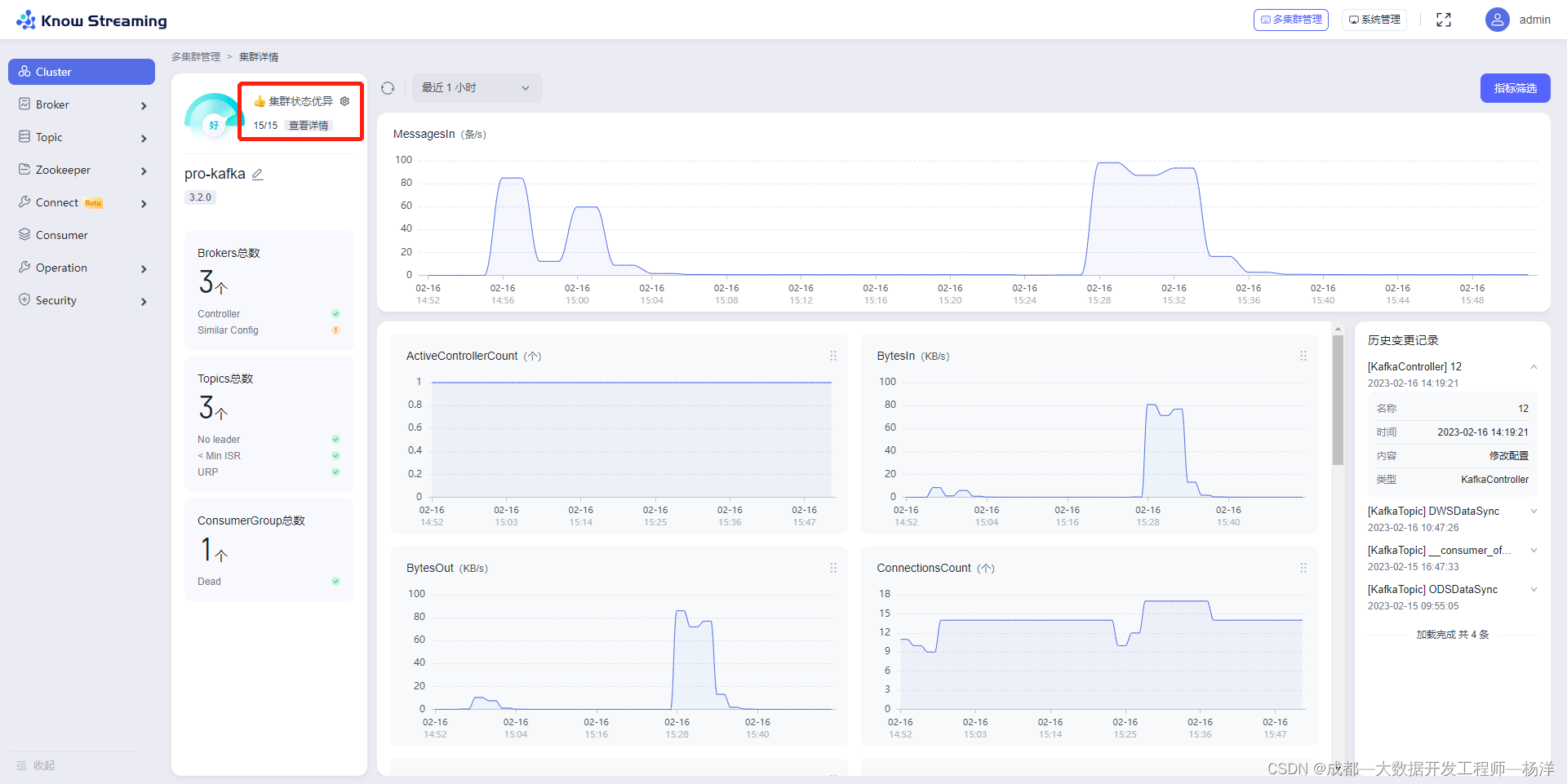
Task: Expand the __consumer_of change record
Action: point(1534,551)
